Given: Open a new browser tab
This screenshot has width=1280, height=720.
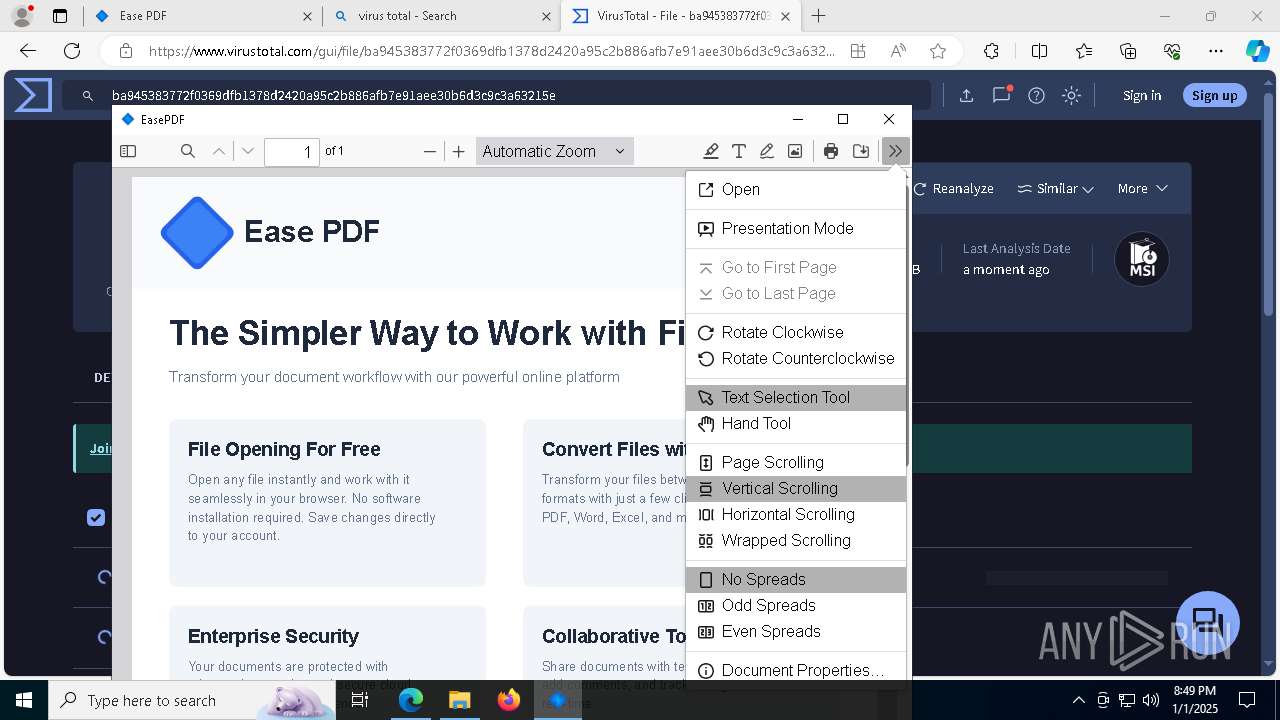Looking at the screenshot, I should (818, 16).
